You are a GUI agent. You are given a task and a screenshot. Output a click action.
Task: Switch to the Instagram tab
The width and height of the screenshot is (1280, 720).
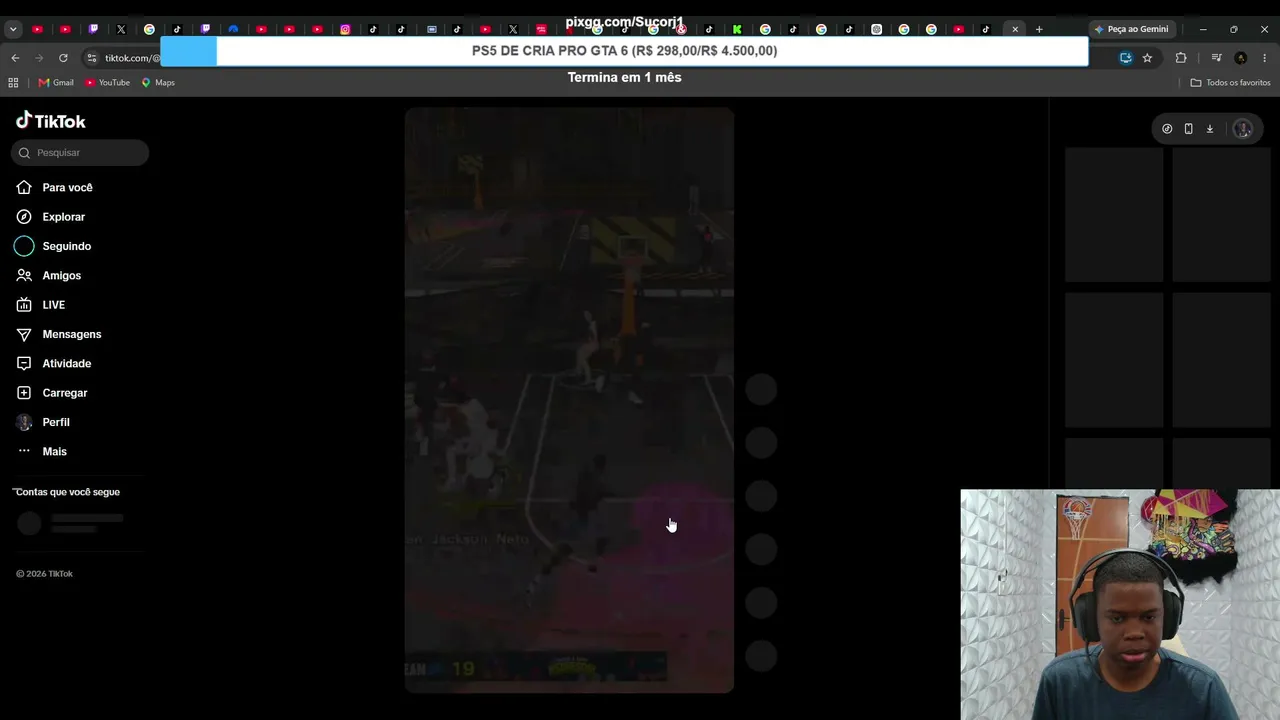click(x=345, y=29)
